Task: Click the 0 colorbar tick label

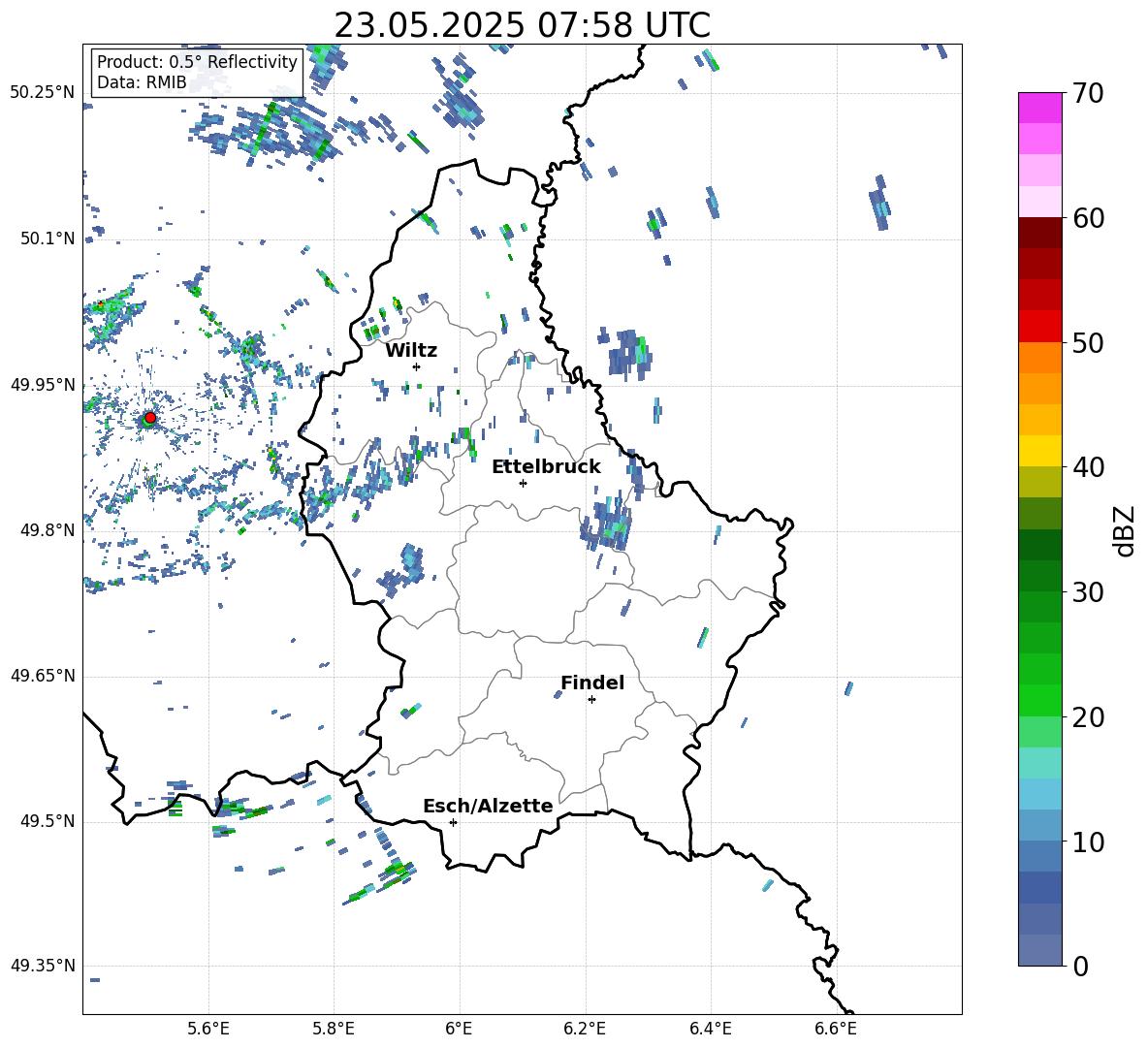Action: (1080, 967)
